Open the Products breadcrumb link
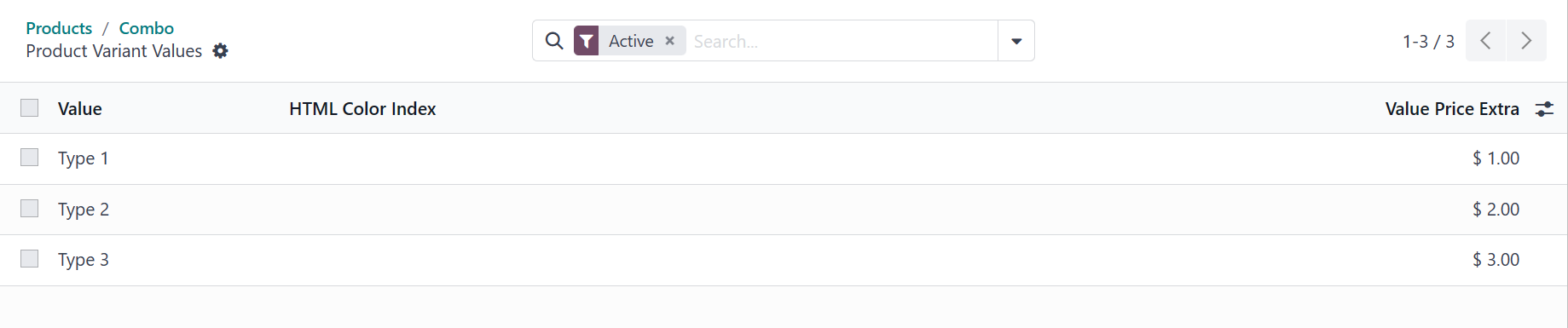 coord(59,28)
